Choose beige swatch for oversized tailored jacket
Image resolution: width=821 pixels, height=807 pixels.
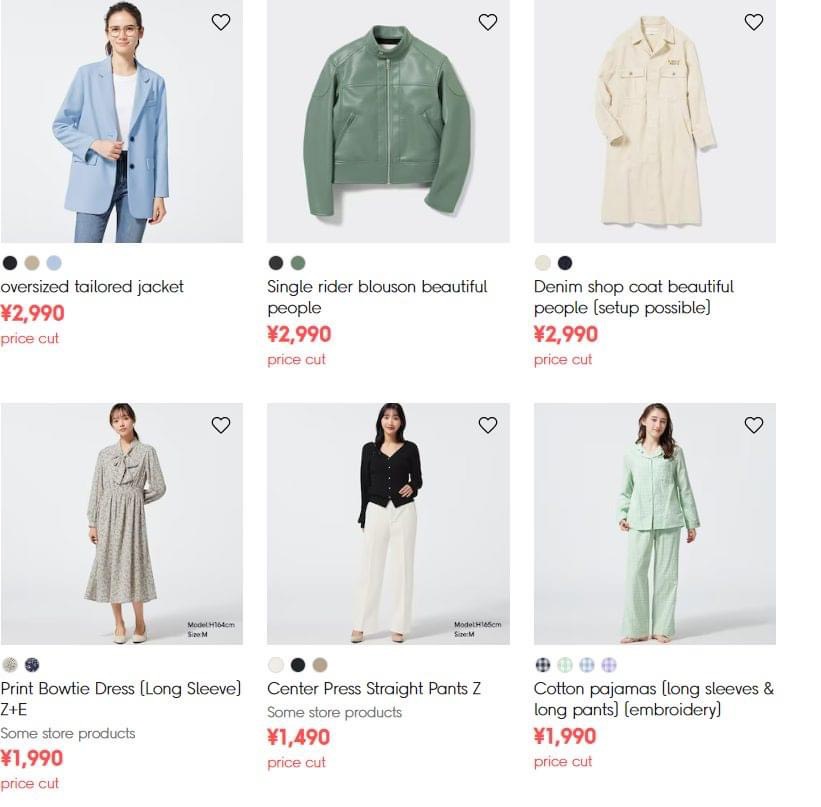tap(32, 263)
